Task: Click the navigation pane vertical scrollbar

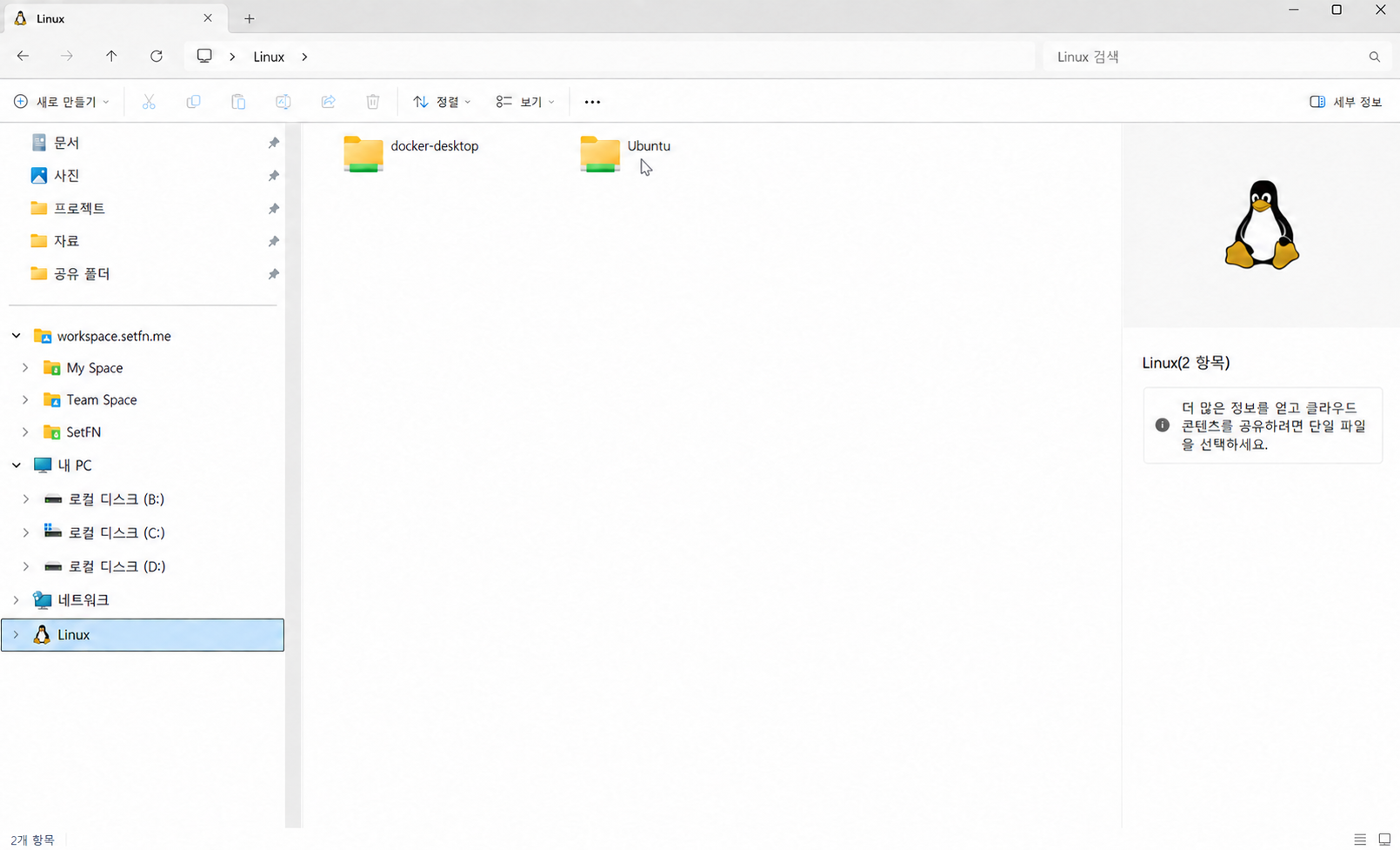Action: tap(293, 475)
